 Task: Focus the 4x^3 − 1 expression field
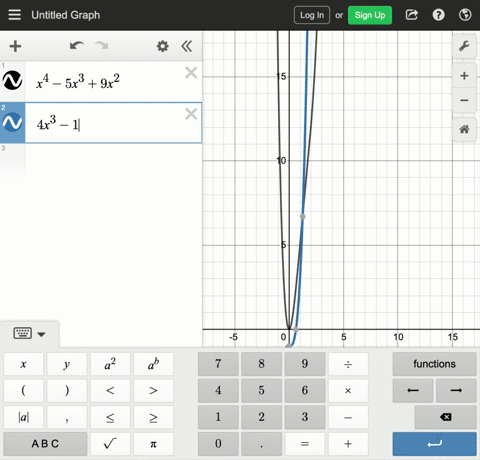113,123
